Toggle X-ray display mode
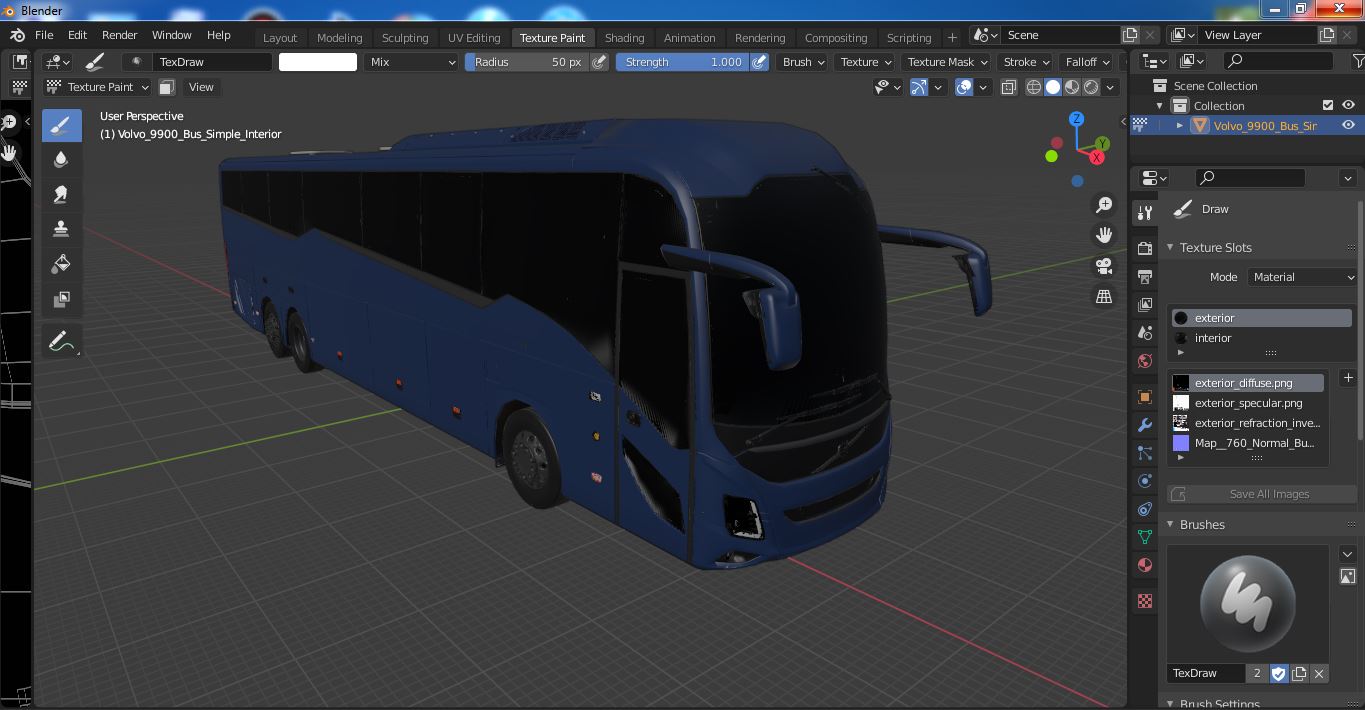 (1008, 87)
